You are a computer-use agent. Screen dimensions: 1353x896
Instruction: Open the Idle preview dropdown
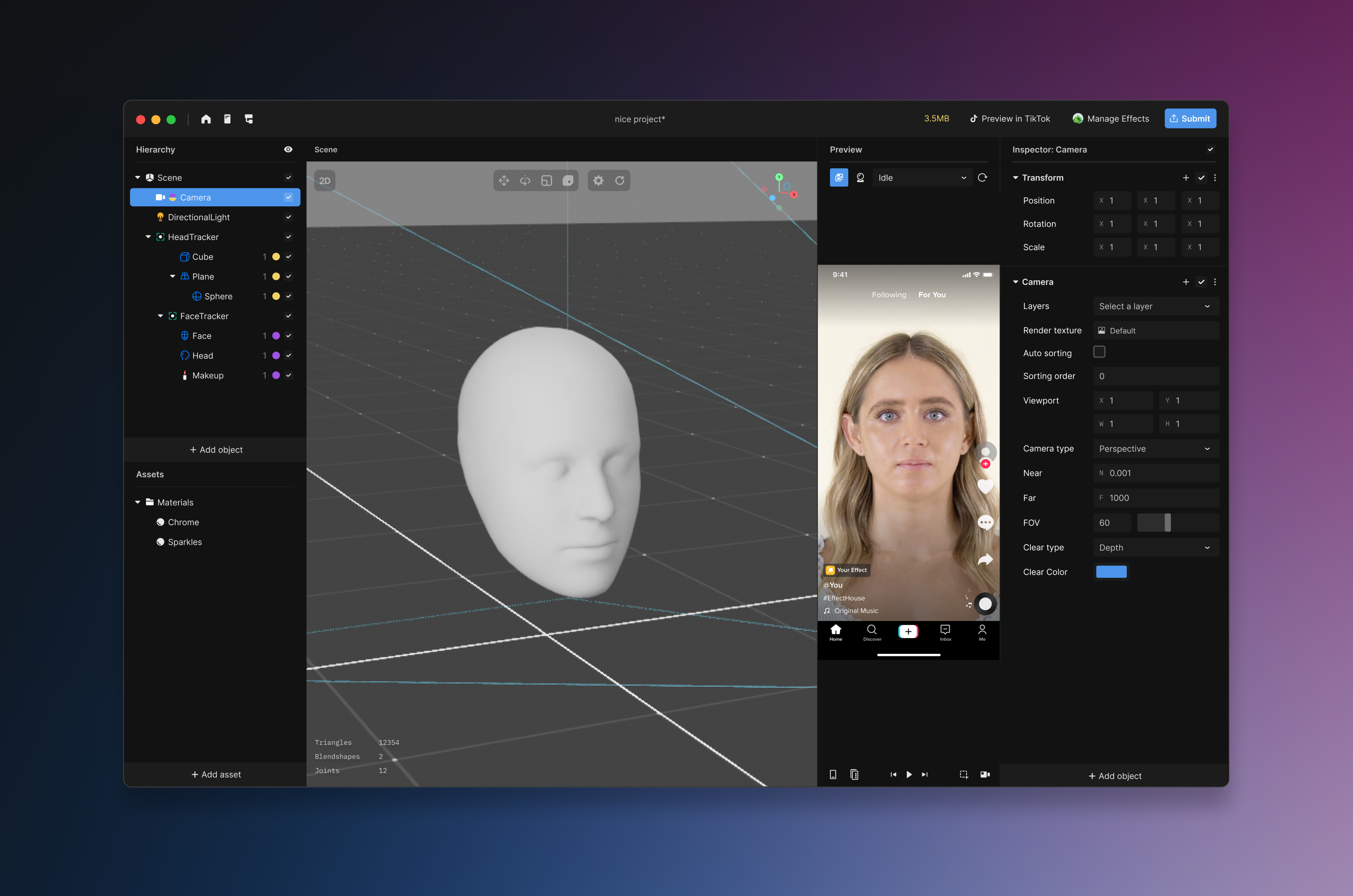(922, 178)
